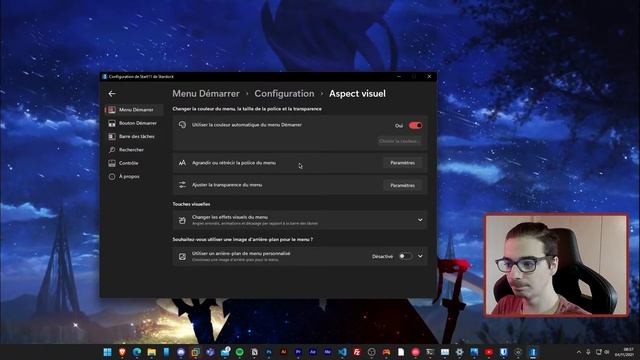This screenshot has height=360, width=640.
Task: Select Contrôle in the sidebar
Action: [134, 163]
